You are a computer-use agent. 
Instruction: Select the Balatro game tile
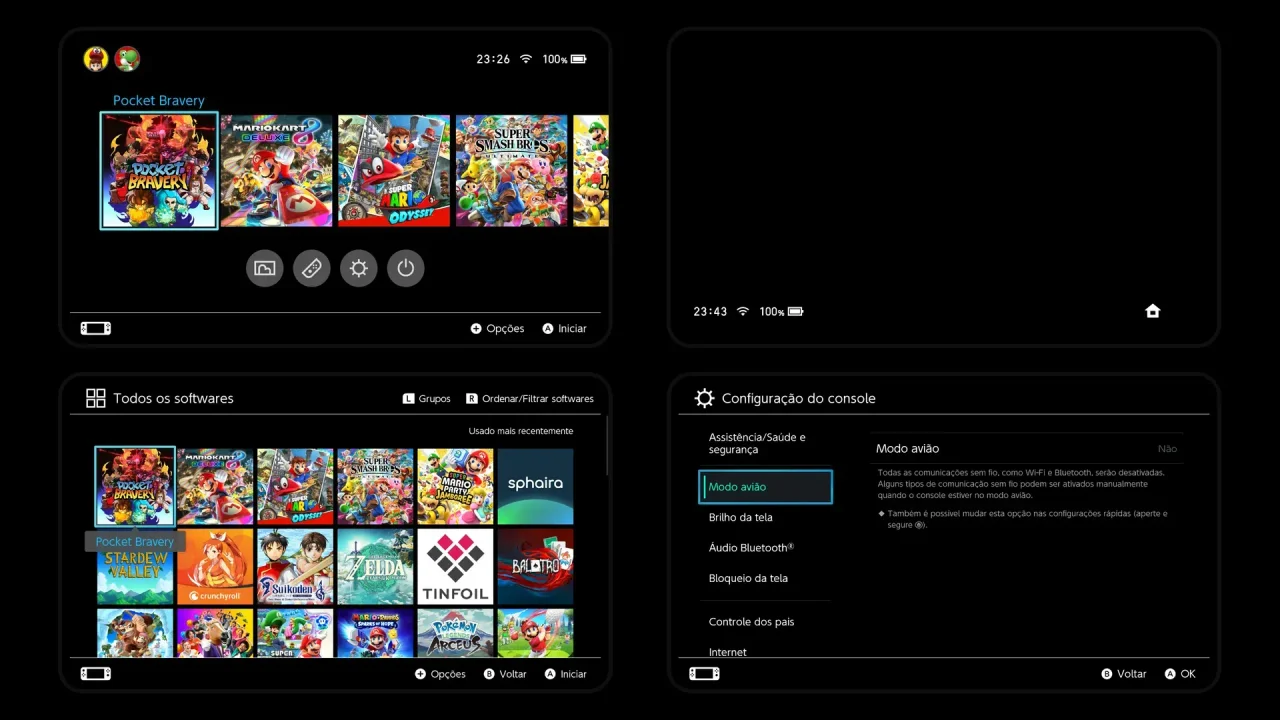[x=535, y=567]
